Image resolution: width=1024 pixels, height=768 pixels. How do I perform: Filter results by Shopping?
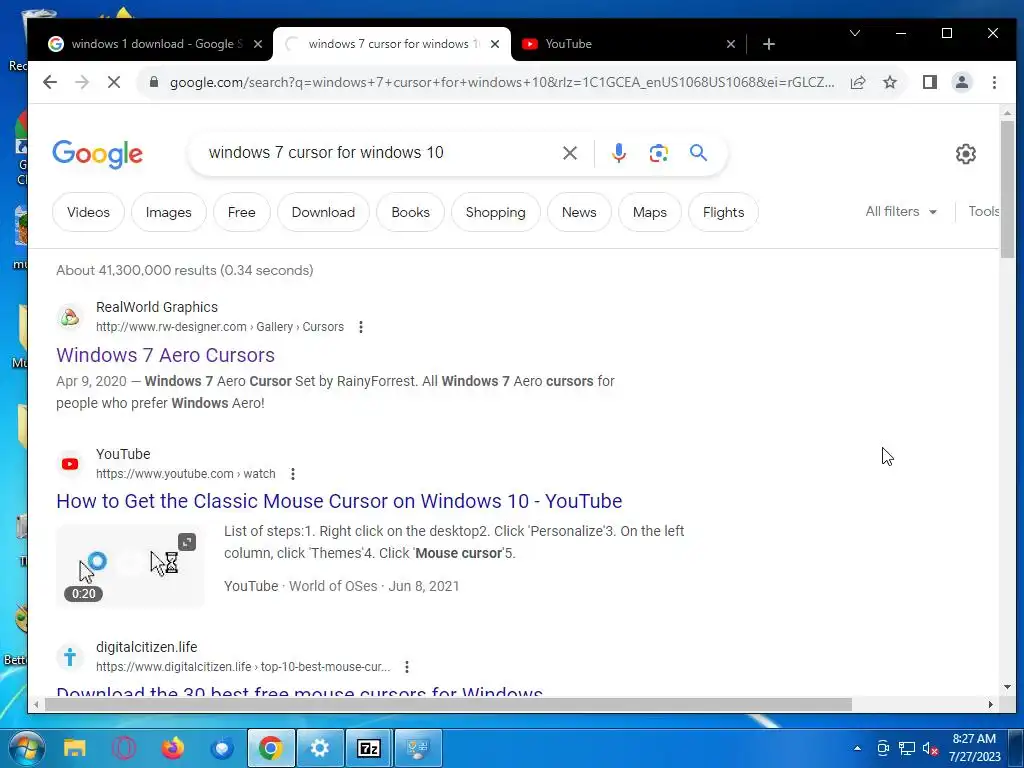point(496,212)
